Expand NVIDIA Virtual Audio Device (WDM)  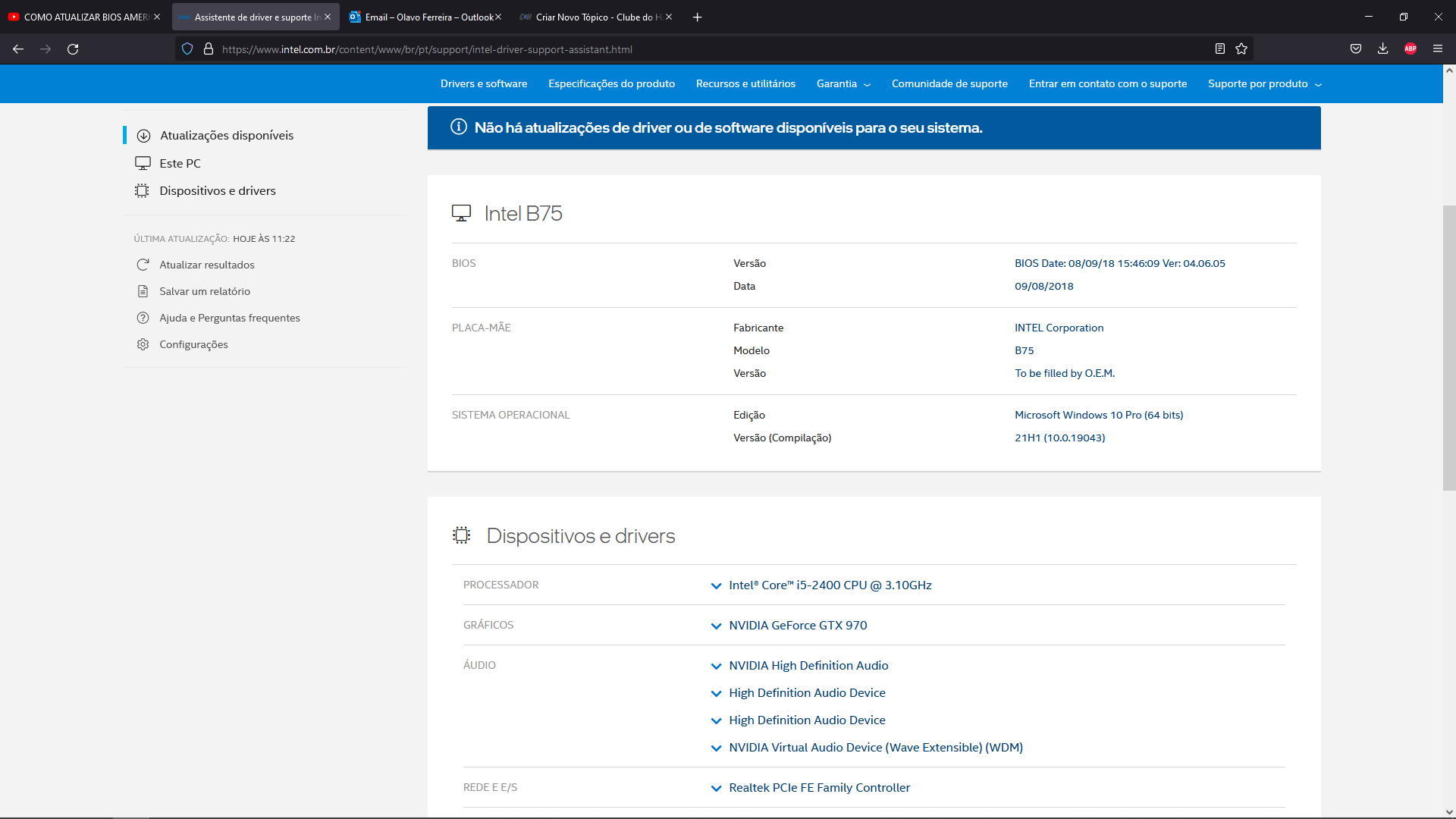tap(867, 748)
